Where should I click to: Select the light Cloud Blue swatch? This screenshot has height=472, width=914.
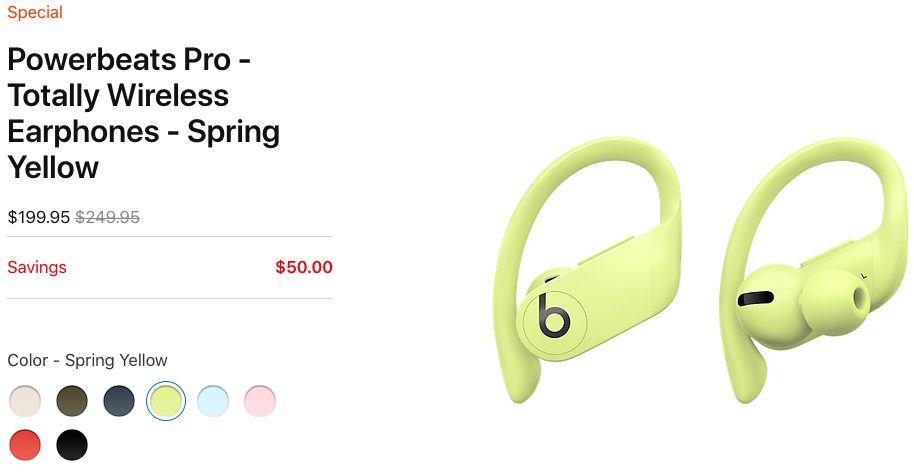(213, 401)
